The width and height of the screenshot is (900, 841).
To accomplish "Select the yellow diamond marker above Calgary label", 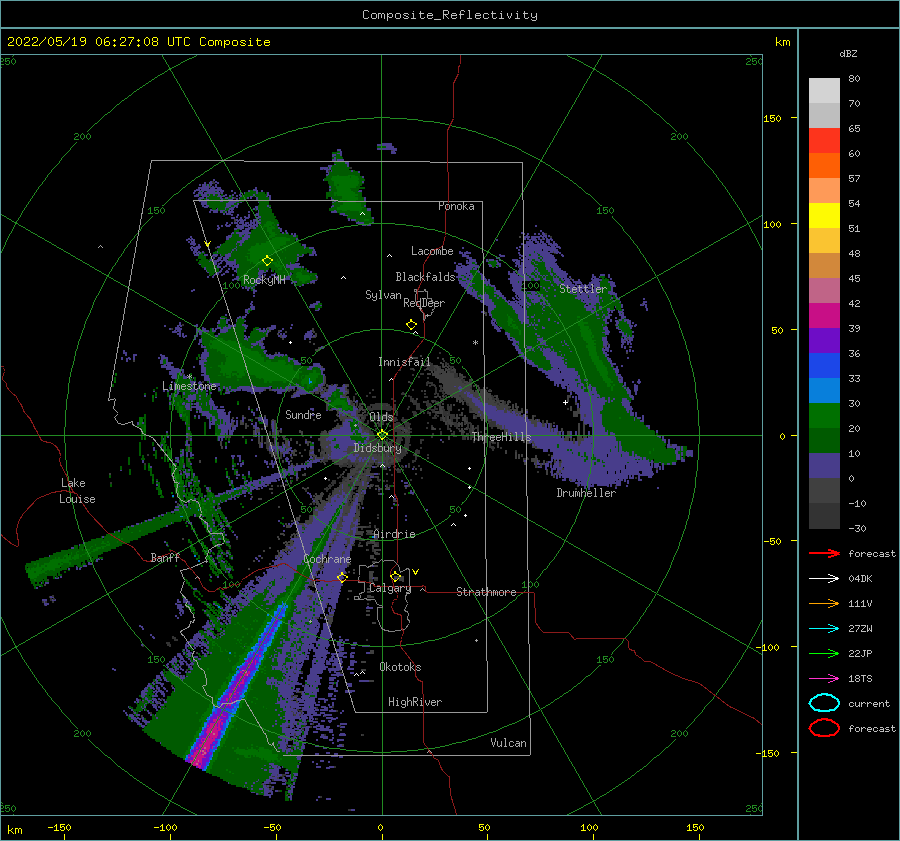I will 395,576.
